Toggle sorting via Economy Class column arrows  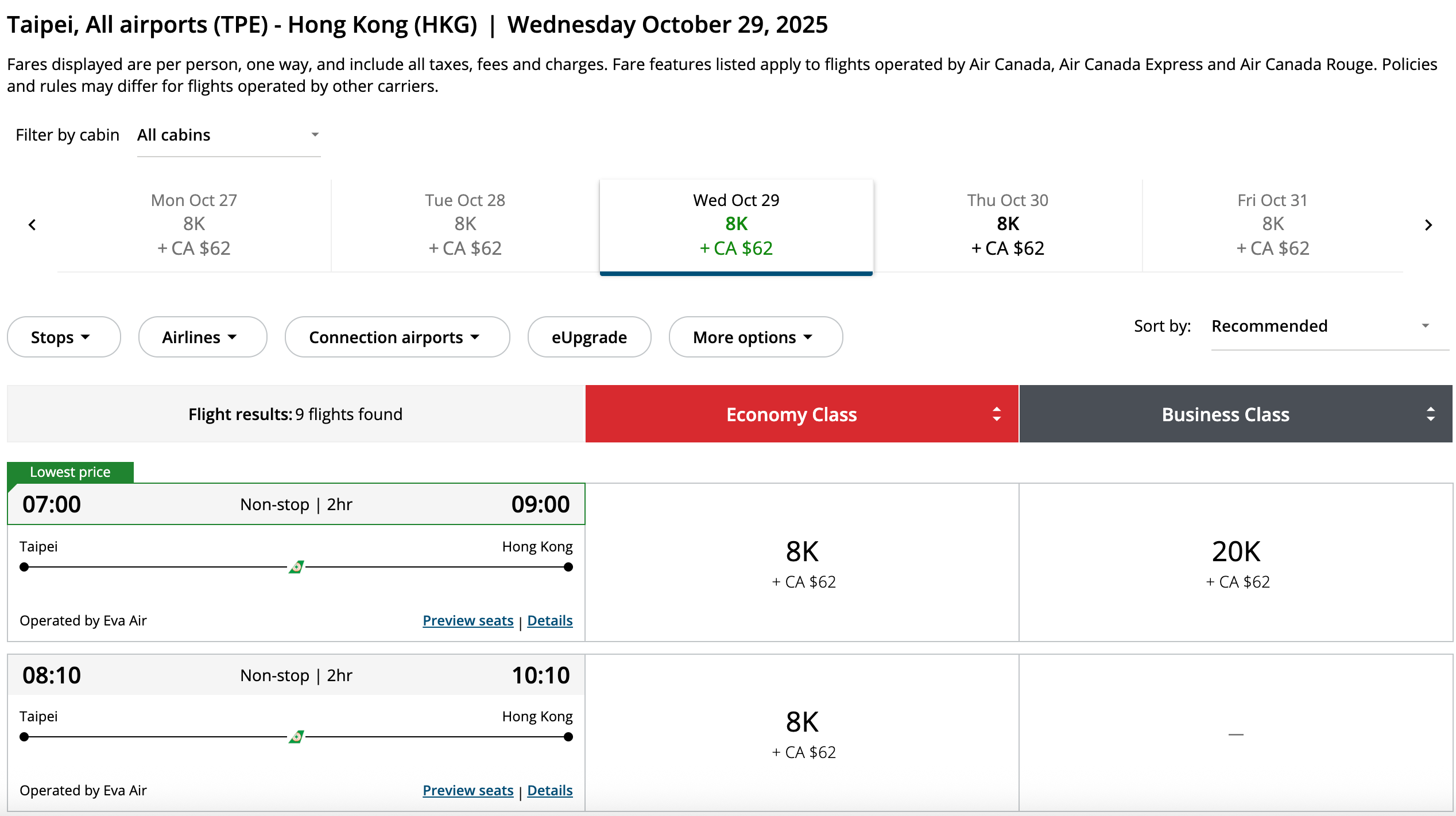click(996, 414)
